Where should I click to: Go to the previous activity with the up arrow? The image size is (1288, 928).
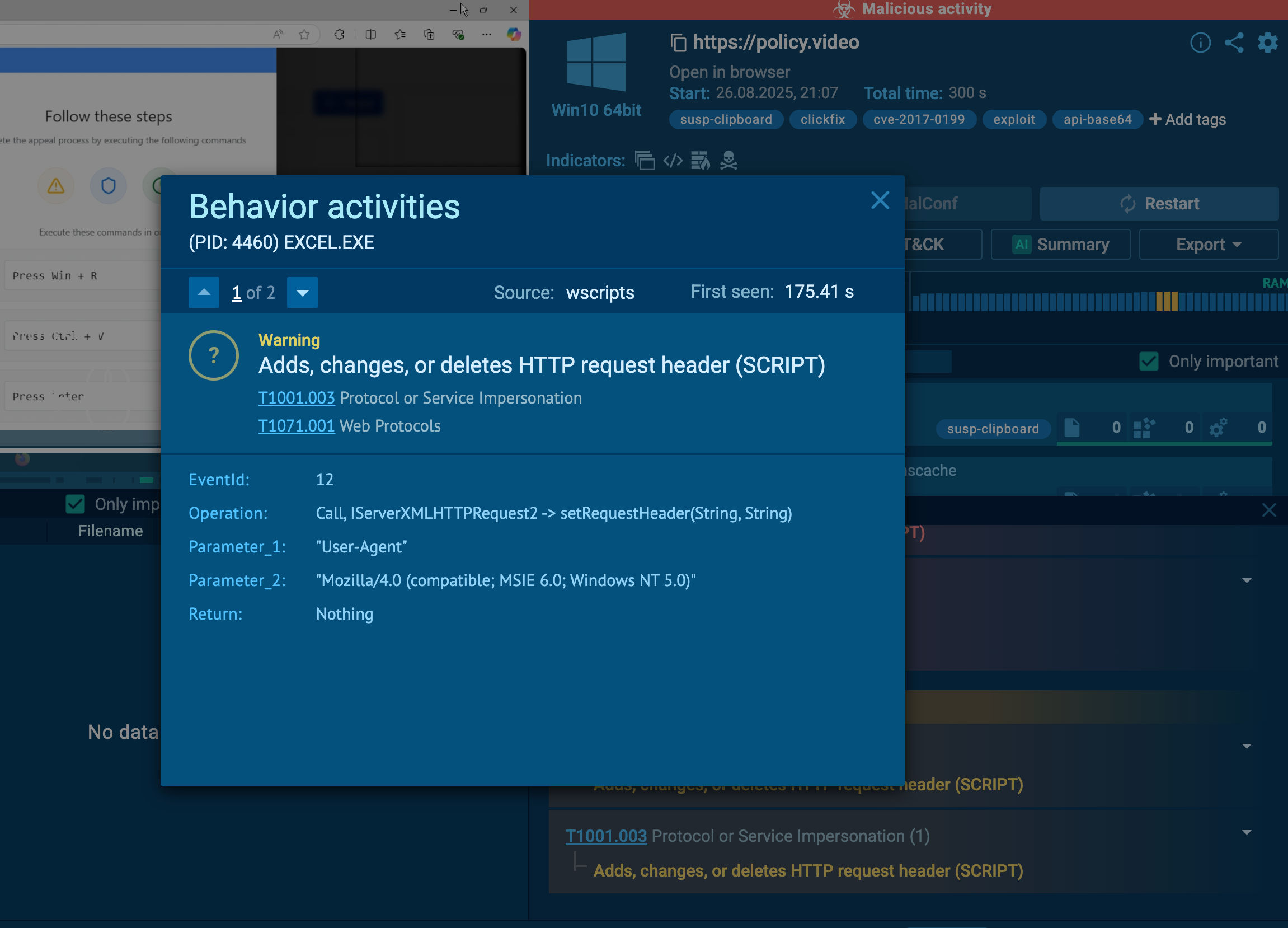pyautogui.click(x=204, y=293)
